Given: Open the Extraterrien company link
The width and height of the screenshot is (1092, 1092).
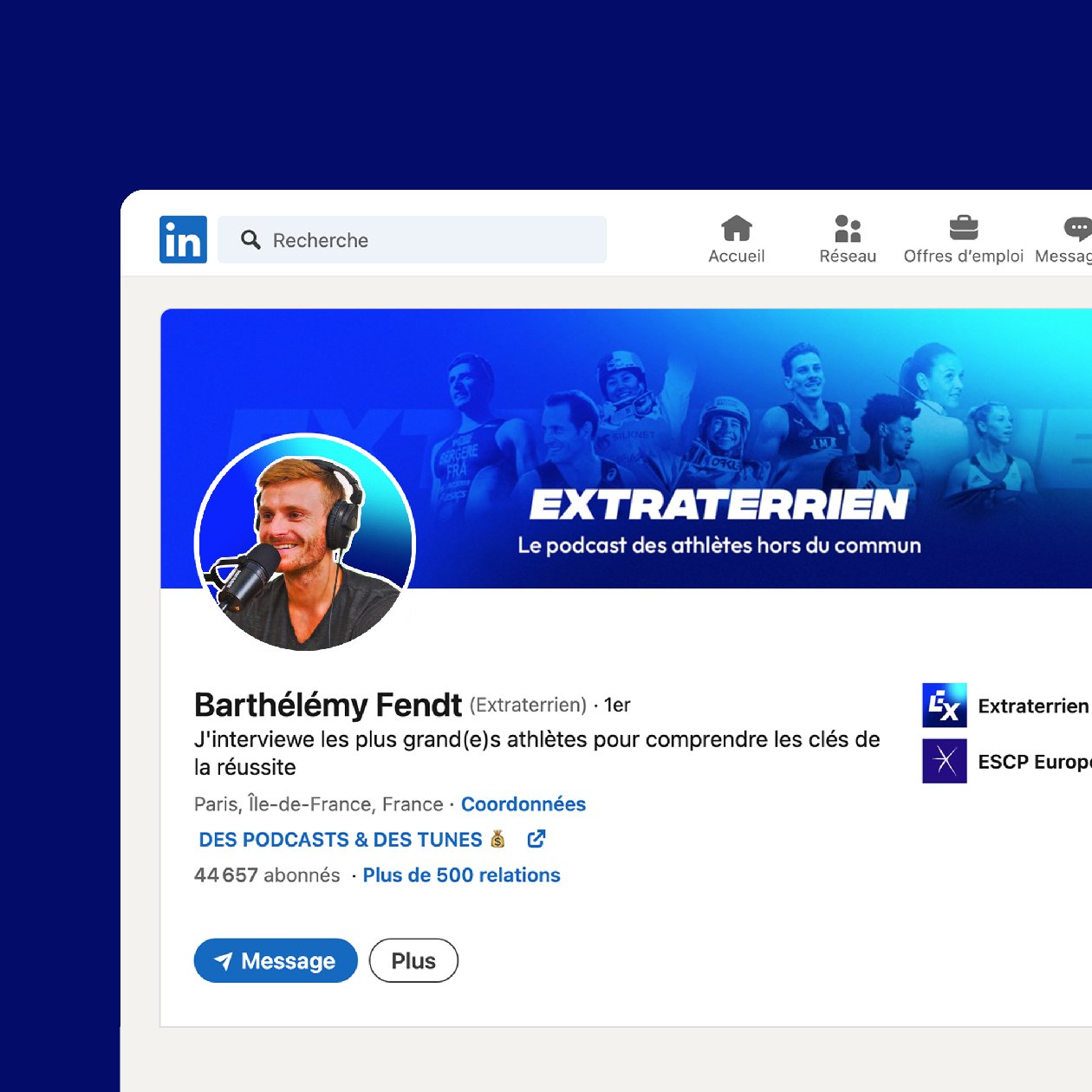Looking at the screenshot, I should click(x=1033, y=706).
